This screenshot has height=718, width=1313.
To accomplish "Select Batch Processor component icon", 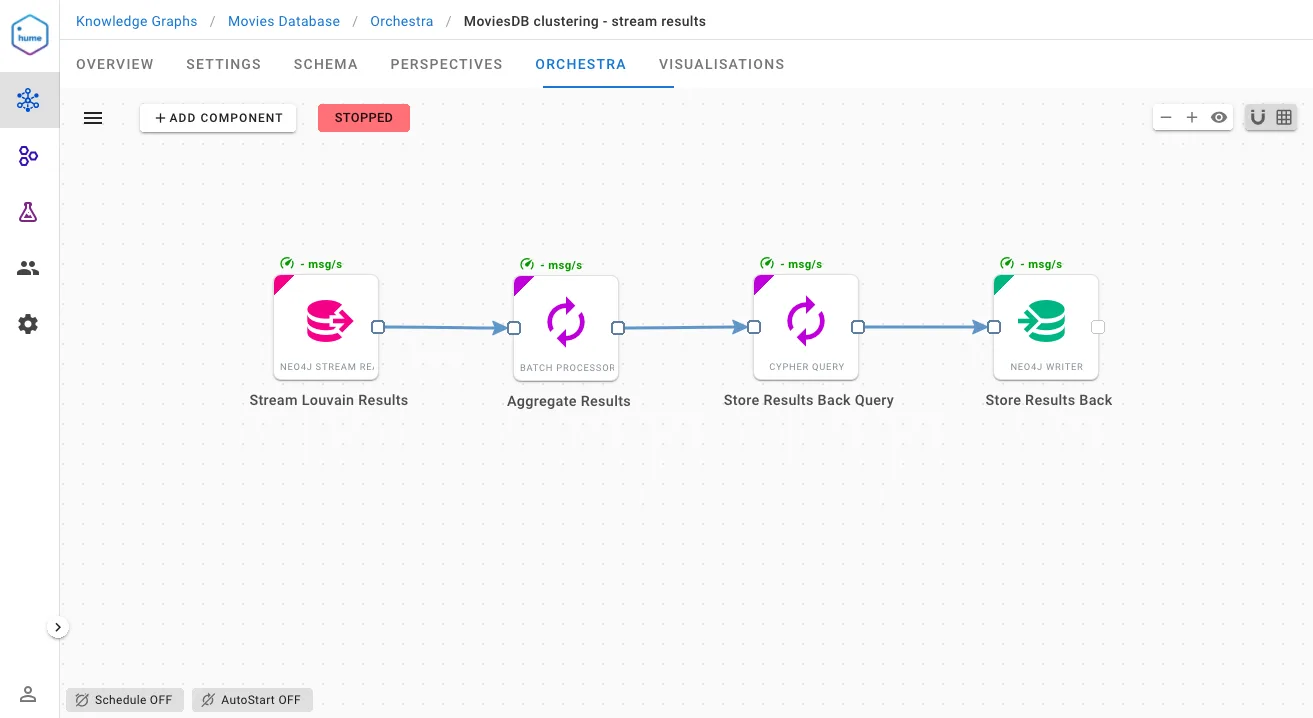I will pos(566,323).
